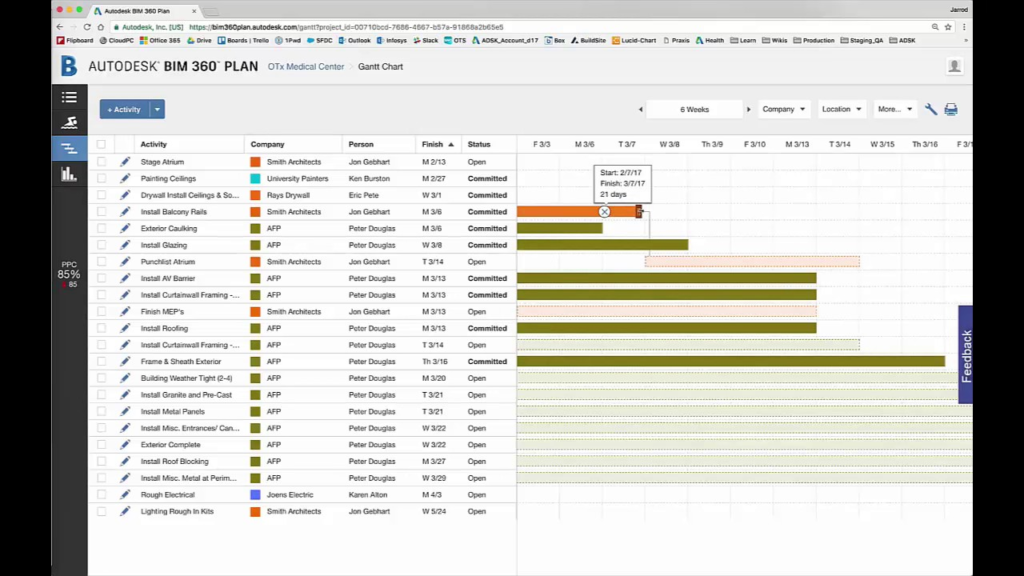The width and height of the screenshot is (1024, 576).
Task: Bookmark page with star icon
Action: coord(948,27)
